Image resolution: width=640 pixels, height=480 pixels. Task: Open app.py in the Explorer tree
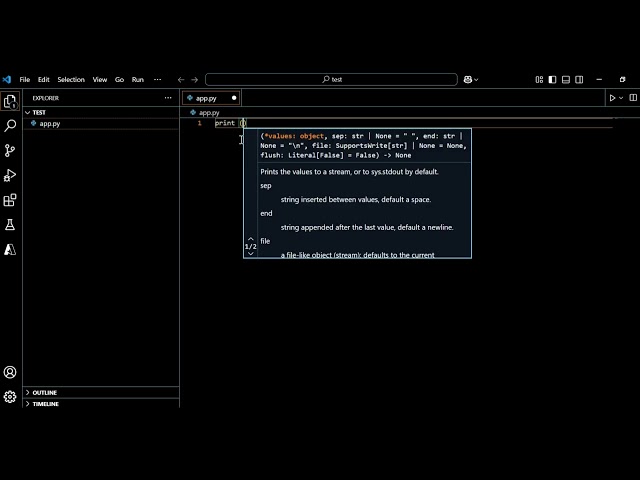pyautogui.click(x=101, y=124)
